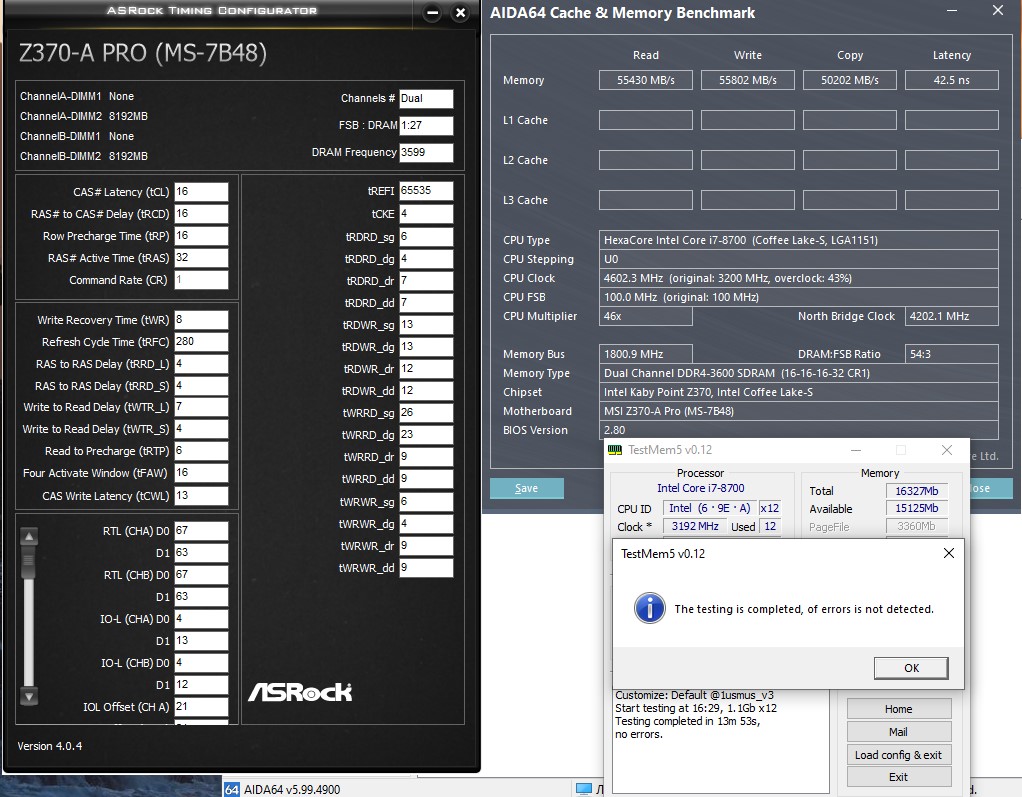This screenshot has height=797, width=1022.
Task: Click the Memory Read 55430 MB/s value
Action: 646,80
